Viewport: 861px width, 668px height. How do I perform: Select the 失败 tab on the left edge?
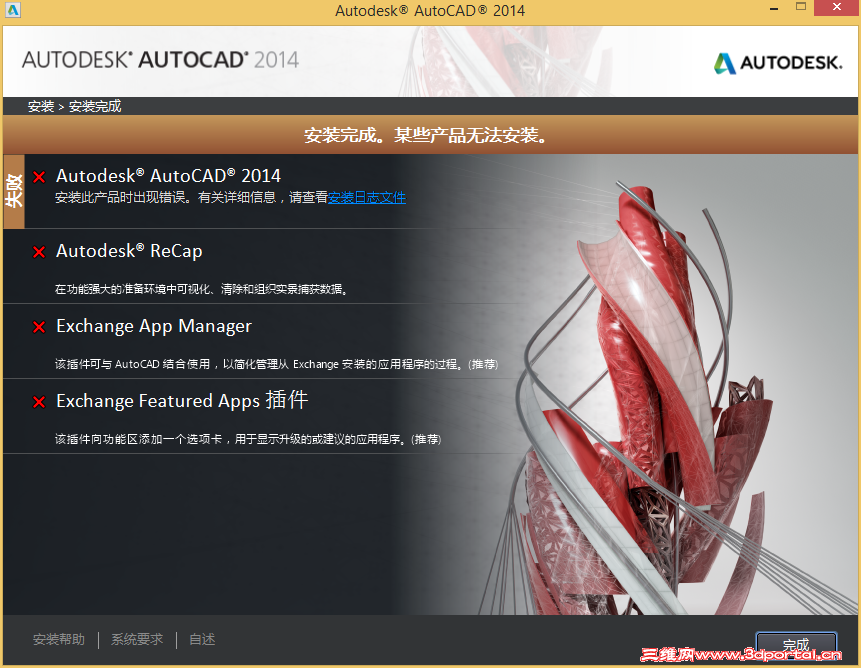[x=14, y=189]
